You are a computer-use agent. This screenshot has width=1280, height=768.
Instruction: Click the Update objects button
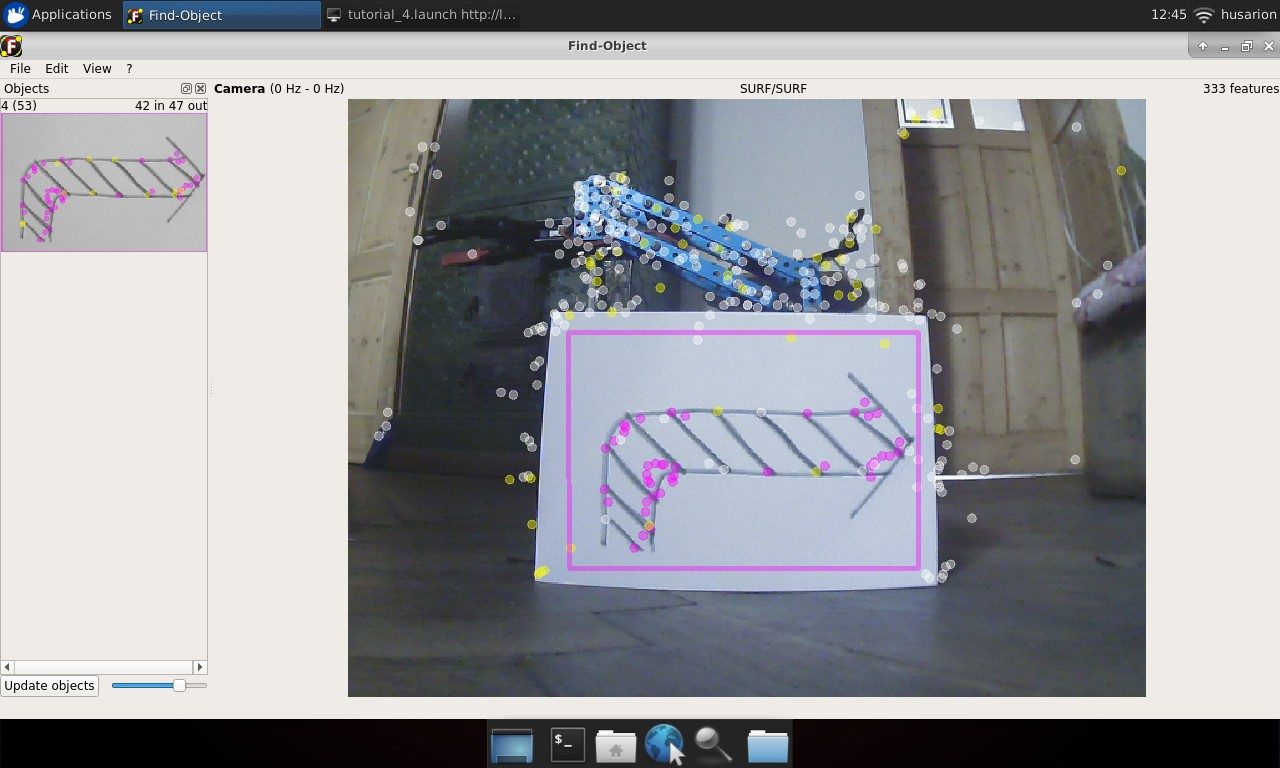coord(50,686)
